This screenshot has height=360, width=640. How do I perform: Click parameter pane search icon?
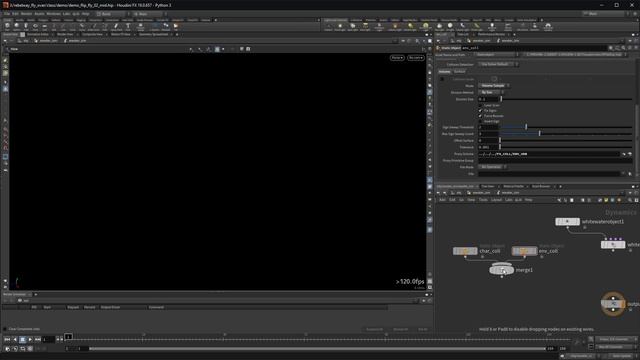tap(623, 48)
